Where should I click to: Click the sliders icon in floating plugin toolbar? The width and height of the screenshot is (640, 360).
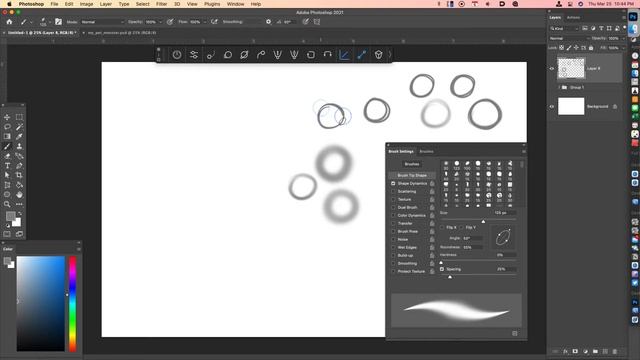coord(194,55)
